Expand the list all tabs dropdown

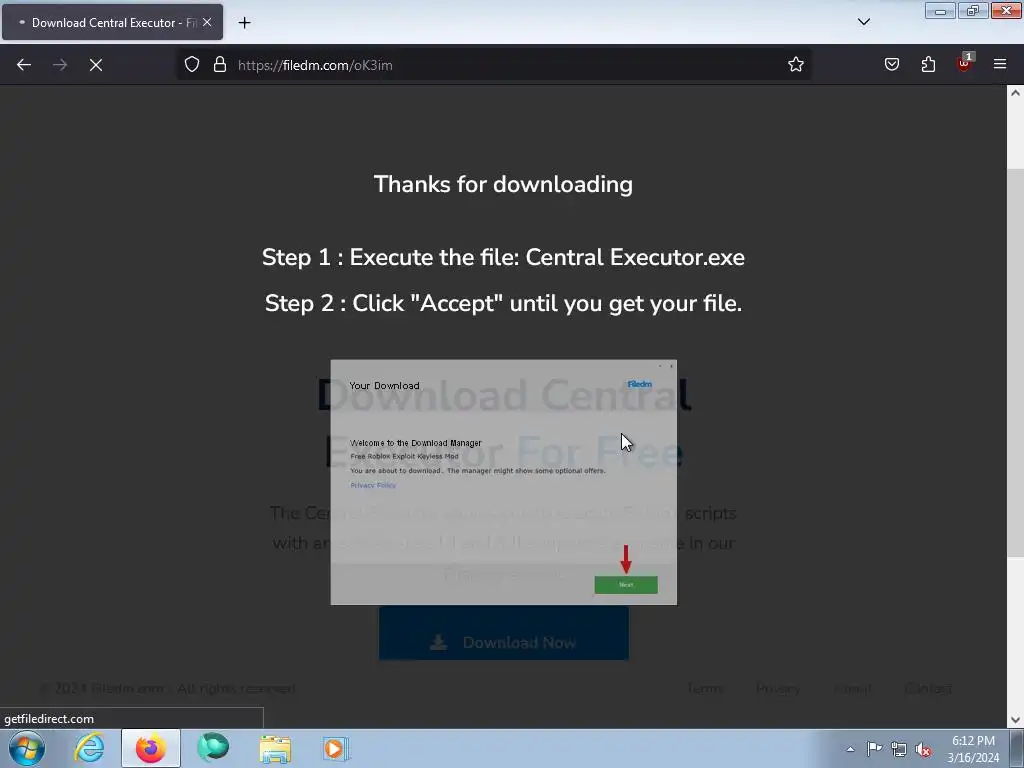pyautogui.click(x=864, y=22)
